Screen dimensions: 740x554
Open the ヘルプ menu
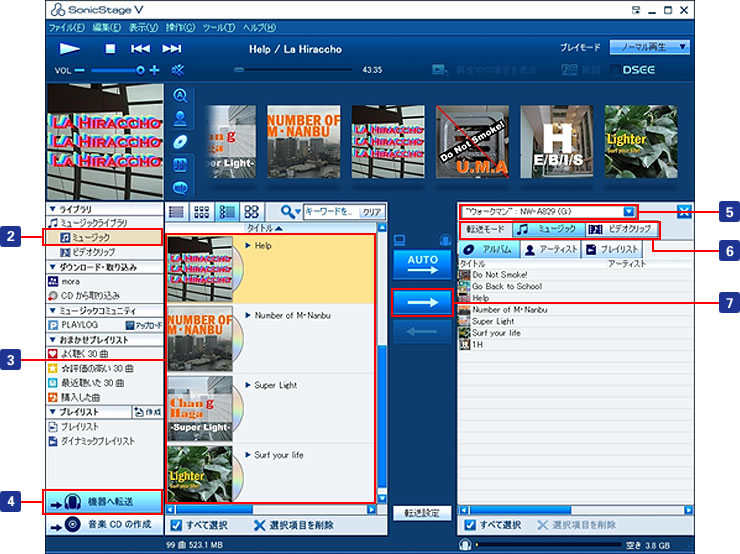pos(259,27)
